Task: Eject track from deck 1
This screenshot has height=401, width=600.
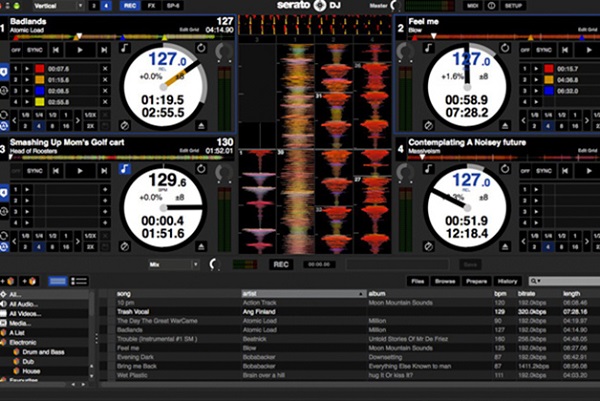Action: (201, 126)
